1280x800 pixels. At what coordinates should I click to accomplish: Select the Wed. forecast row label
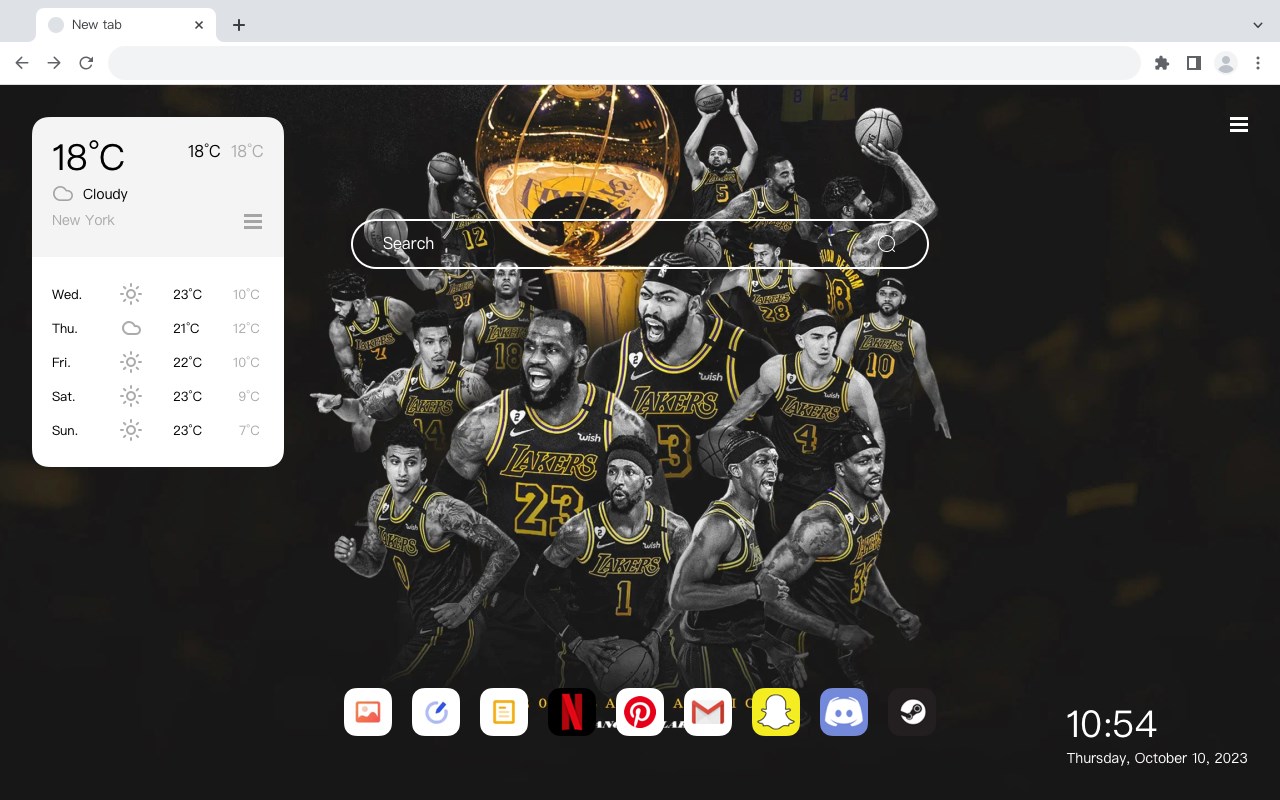click(67, 294)
